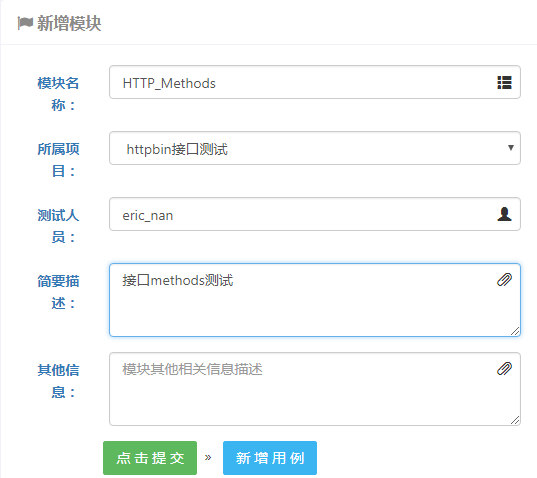This screenshot has width=537, height=478.
Task: Click the paperclip icon in 其他信息 box
Action: (x=504, y=369)
